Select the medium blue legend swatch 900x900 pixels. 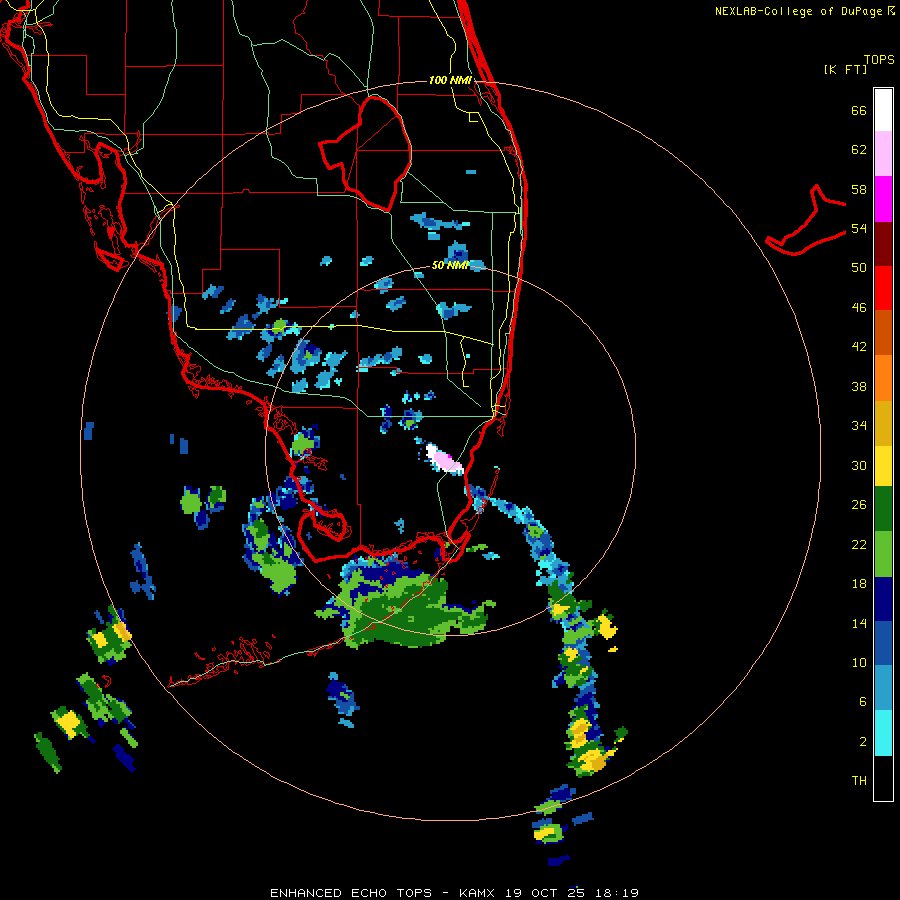click(x=883, y=643)
